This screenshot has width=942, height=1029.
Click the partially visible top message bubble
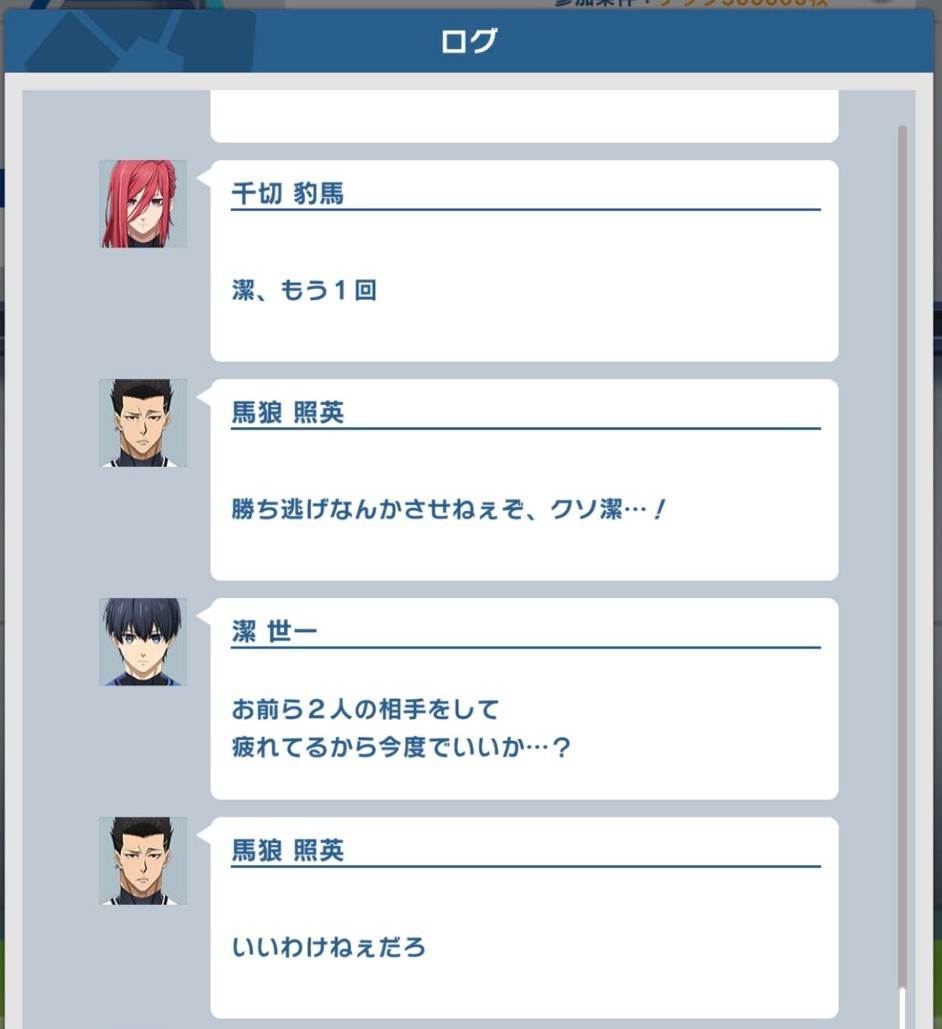point(525,116)
